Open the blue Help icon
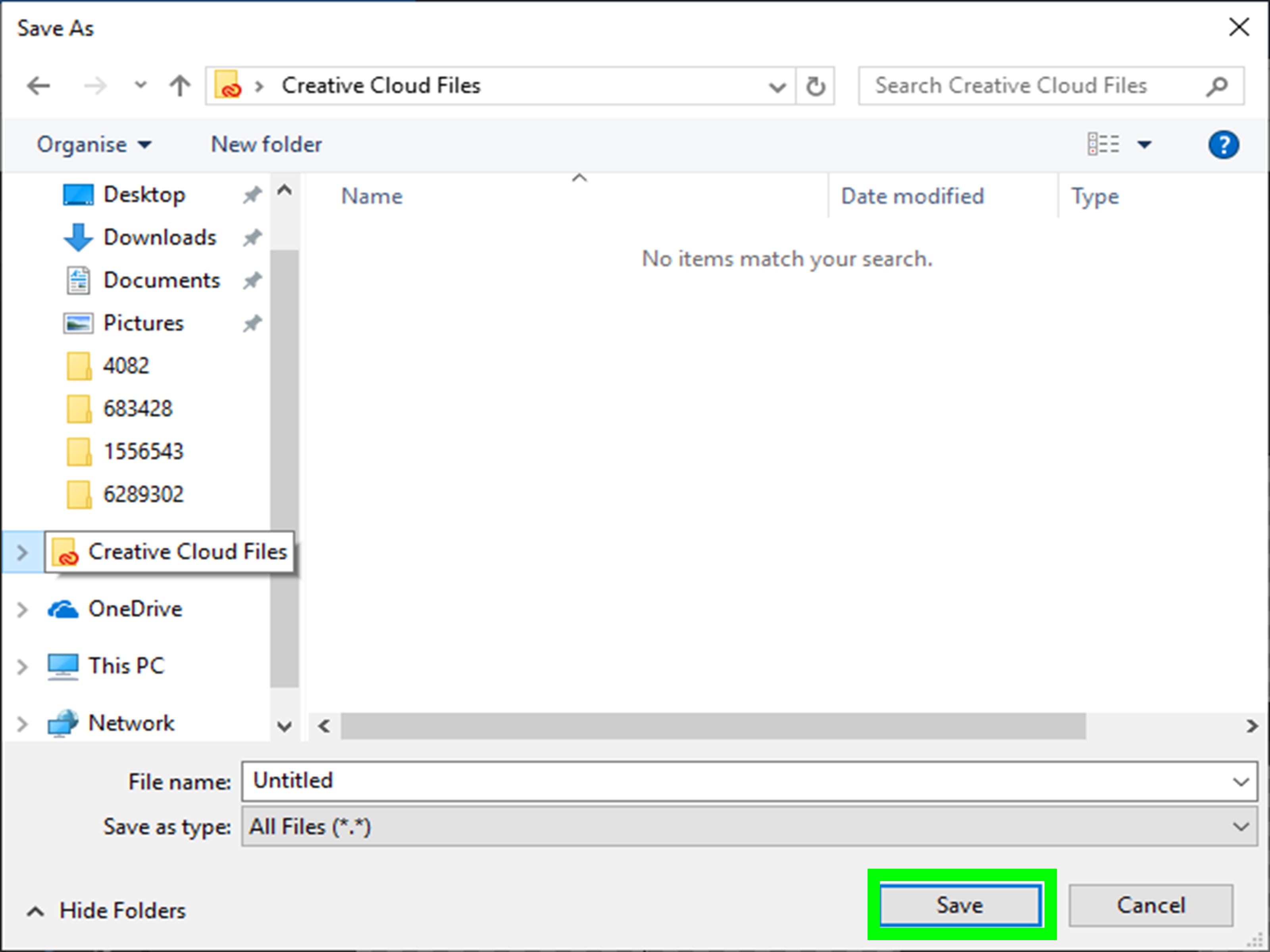1270x952 pixels. pos(1223,145)
